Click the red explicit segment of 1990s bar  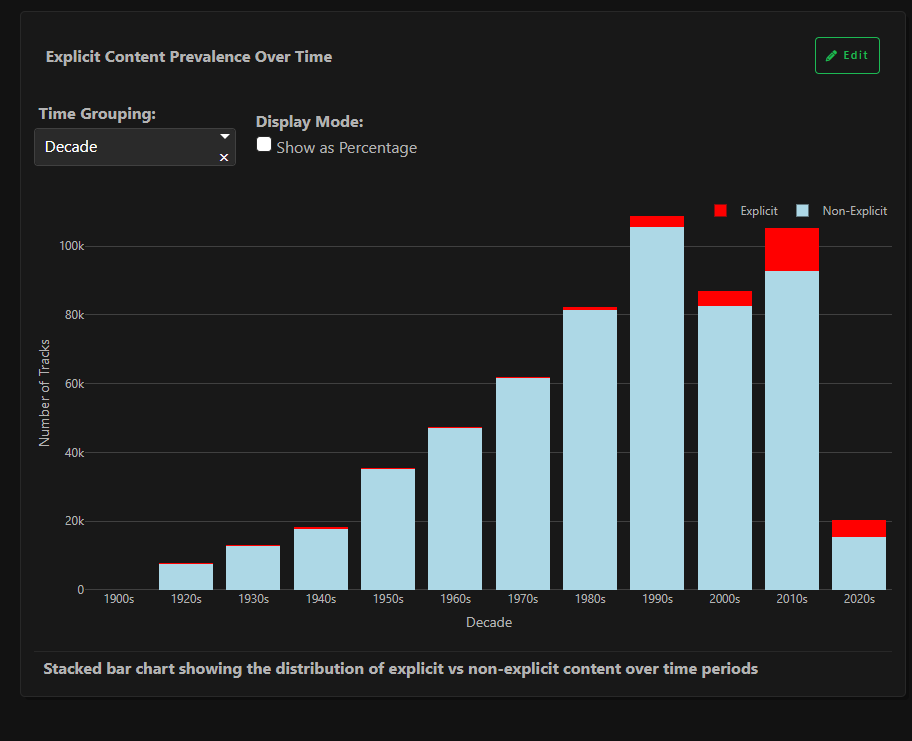(x=657, y=222)
